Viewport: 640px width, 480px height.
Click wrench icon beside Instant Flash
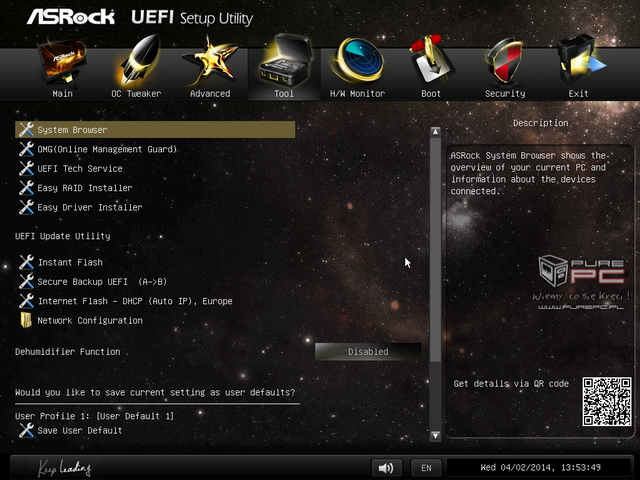point(27,262)
